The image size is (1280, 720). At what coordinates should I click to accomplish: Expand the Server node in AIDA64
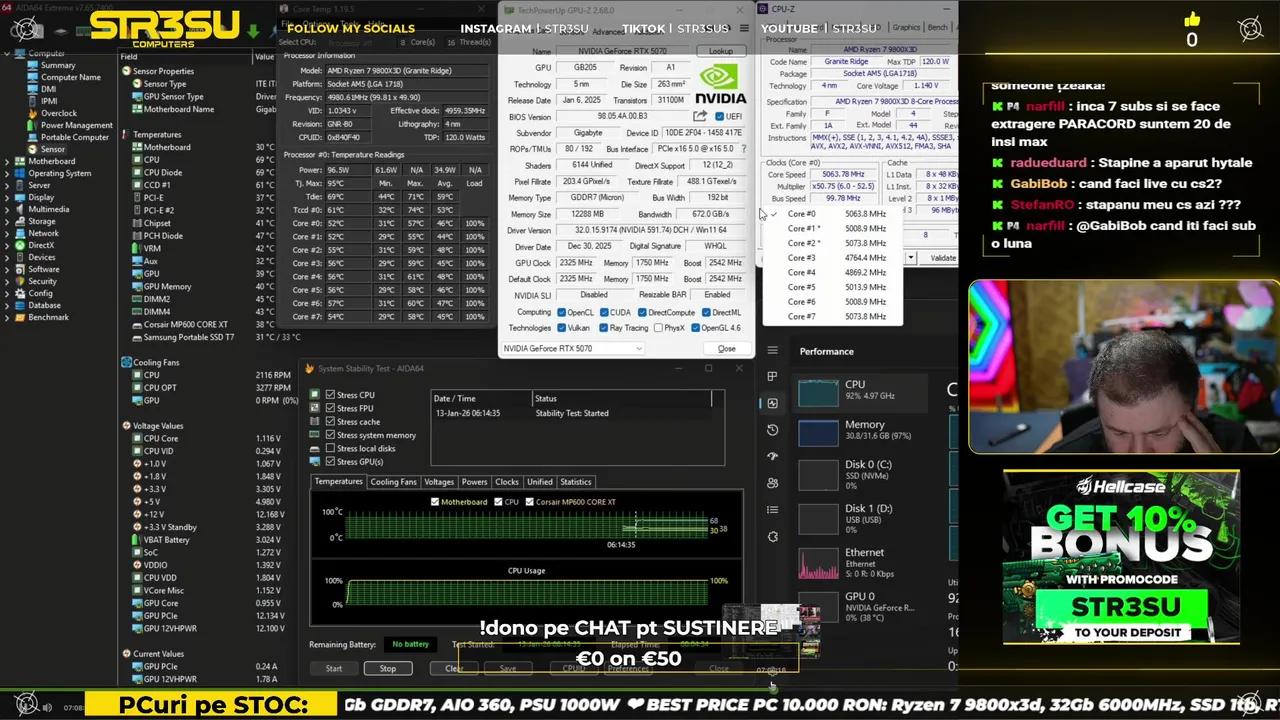pos(7,185)
